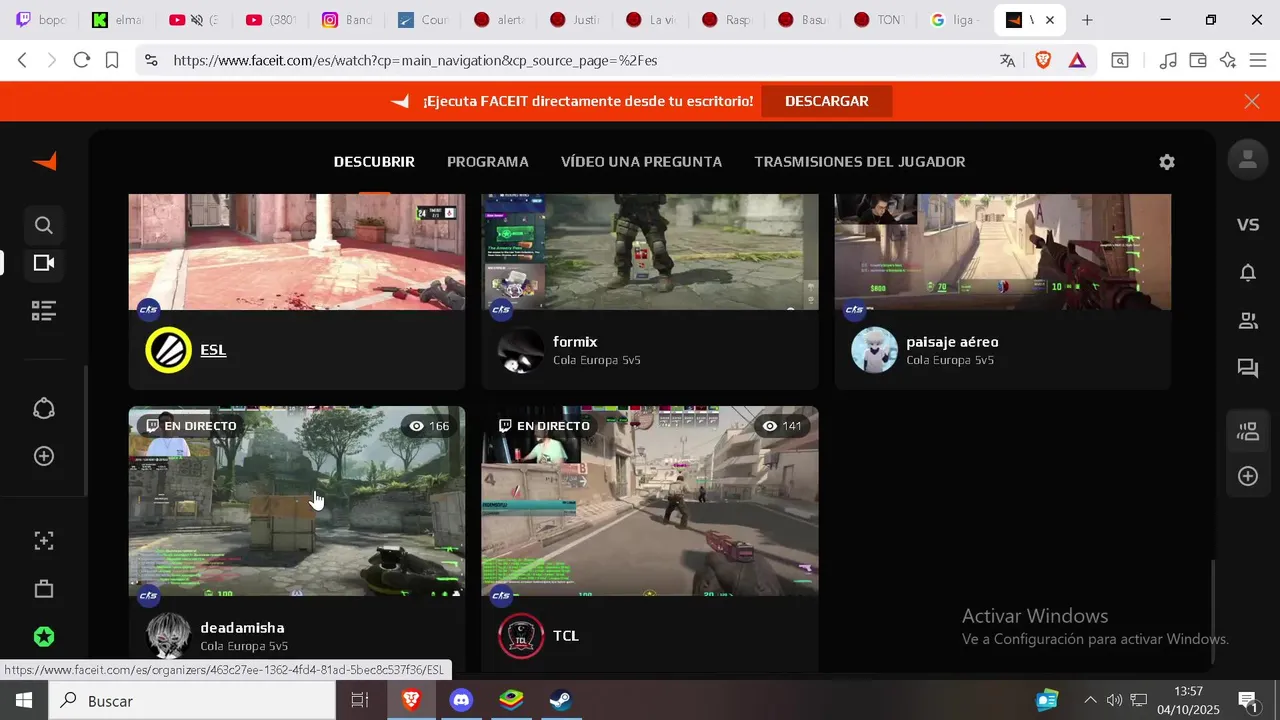The height and width of the screenshot is (720, 1280).
Task: Dismiss the orange download banner
Action: (x=1251, y=101)
